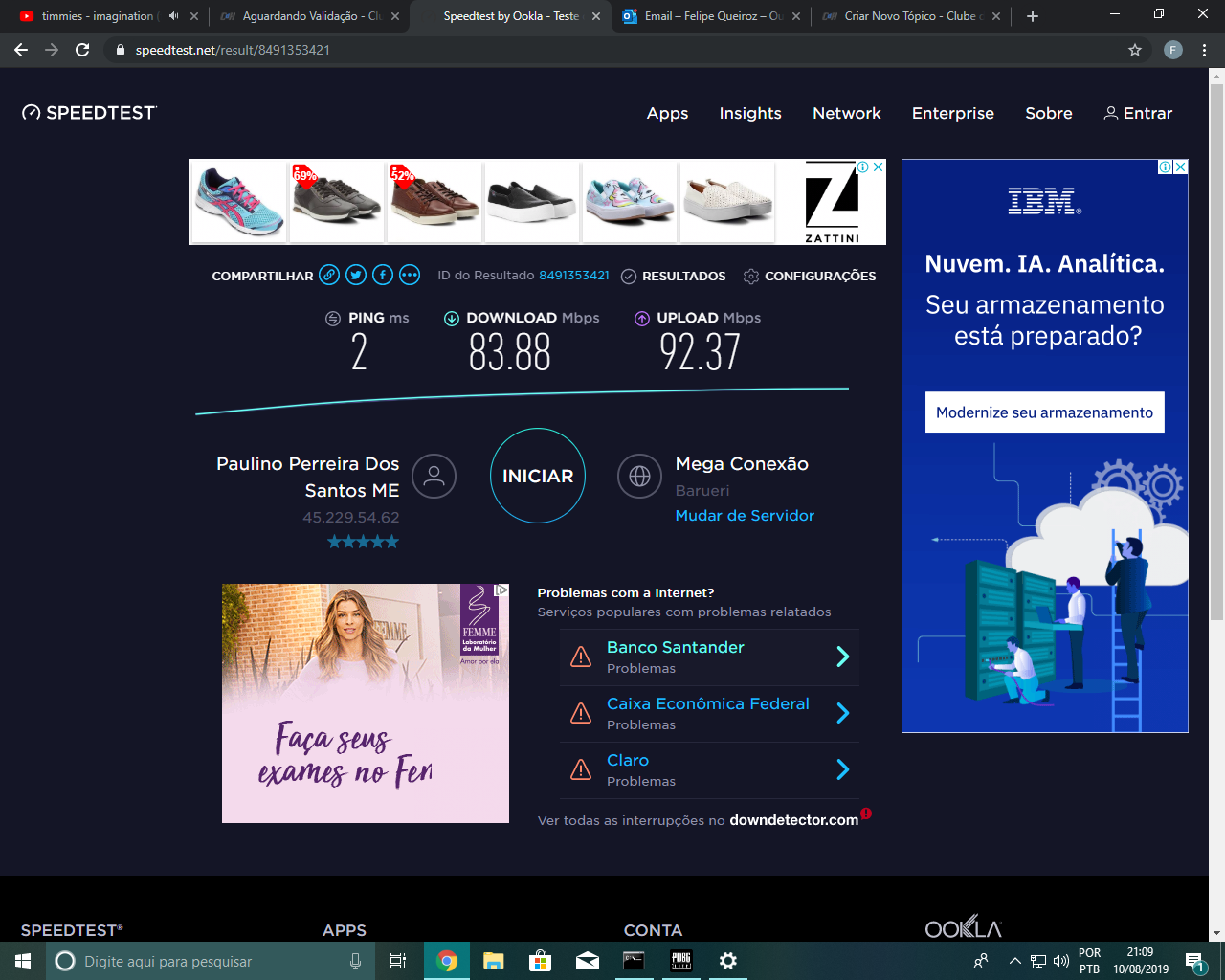The width and height of the screenshot is (1225, 980).
Task: Click Entrar to sign in
Action: point(1138,113)
